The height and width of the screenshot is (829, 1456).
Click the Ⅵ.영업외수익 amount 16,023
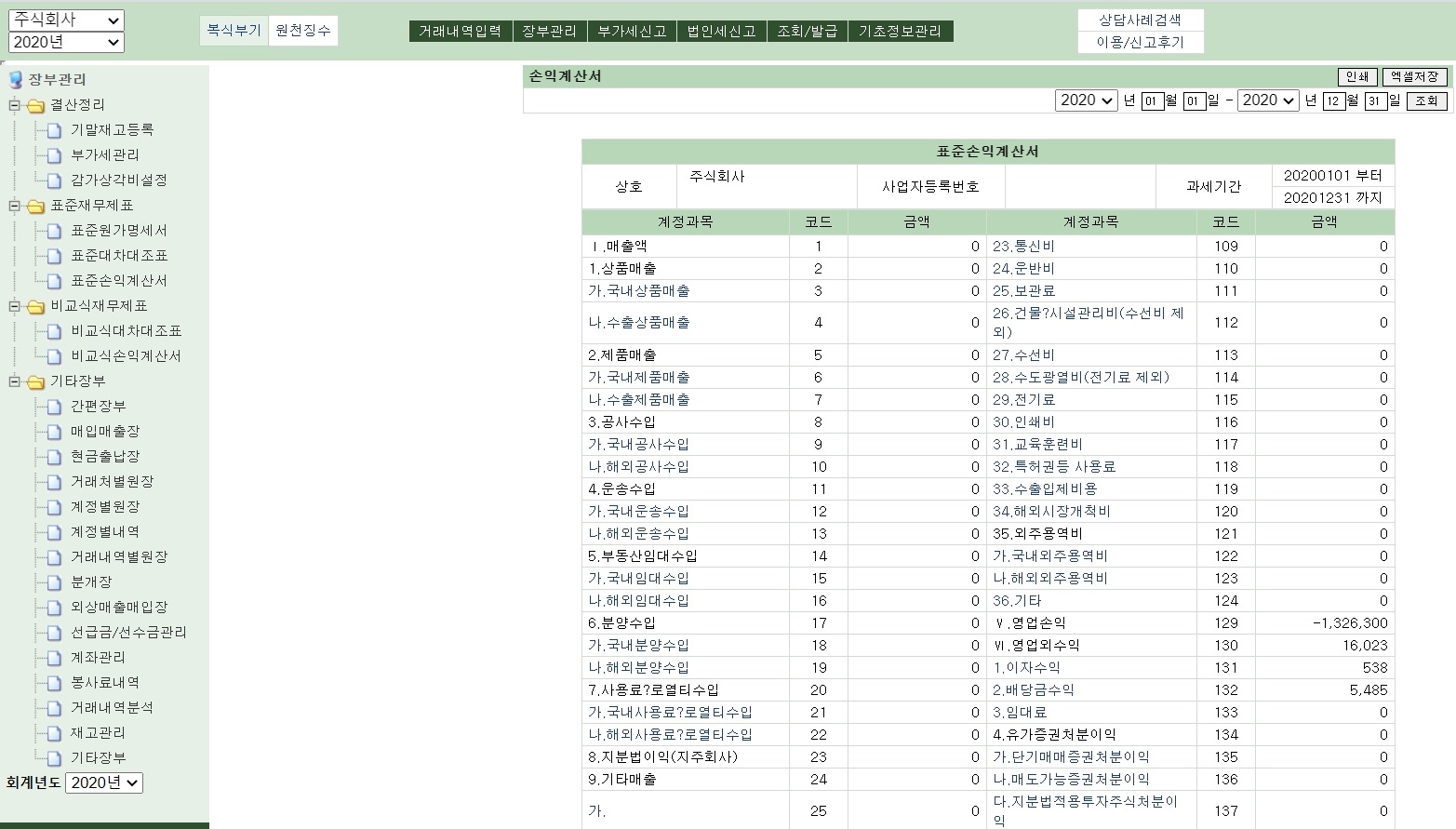click(x=1365, y=646)
